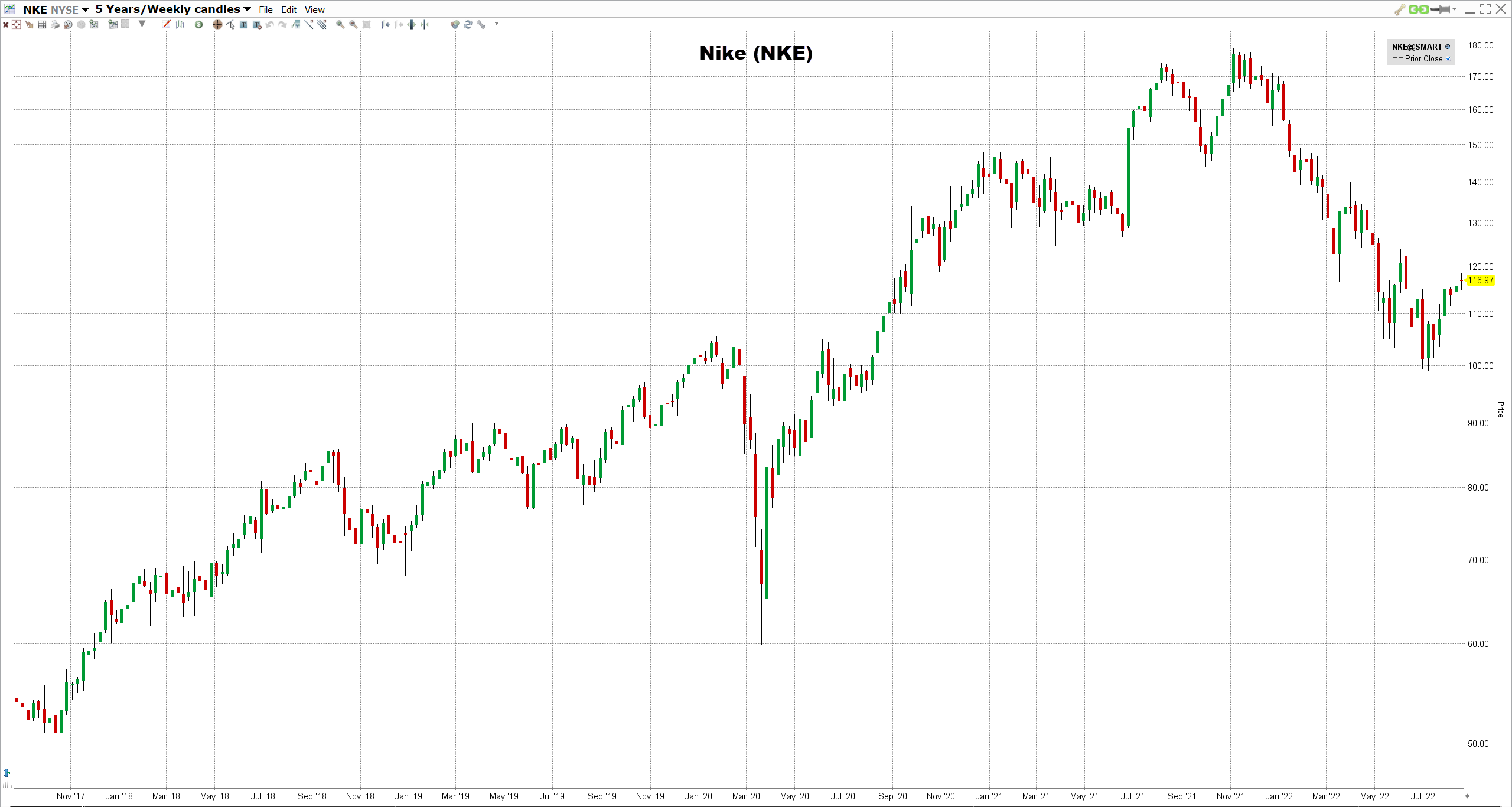Select the parallel lines channel tool

(322, 24)
